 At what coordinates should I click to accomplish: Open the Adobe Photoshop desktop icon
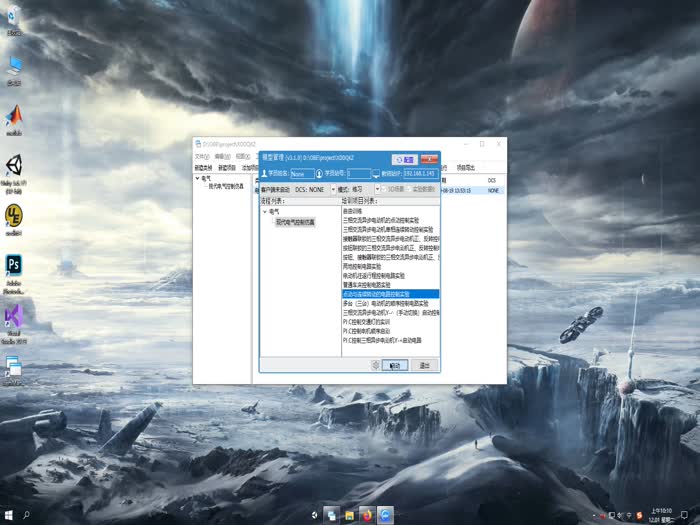coord(14,266)
